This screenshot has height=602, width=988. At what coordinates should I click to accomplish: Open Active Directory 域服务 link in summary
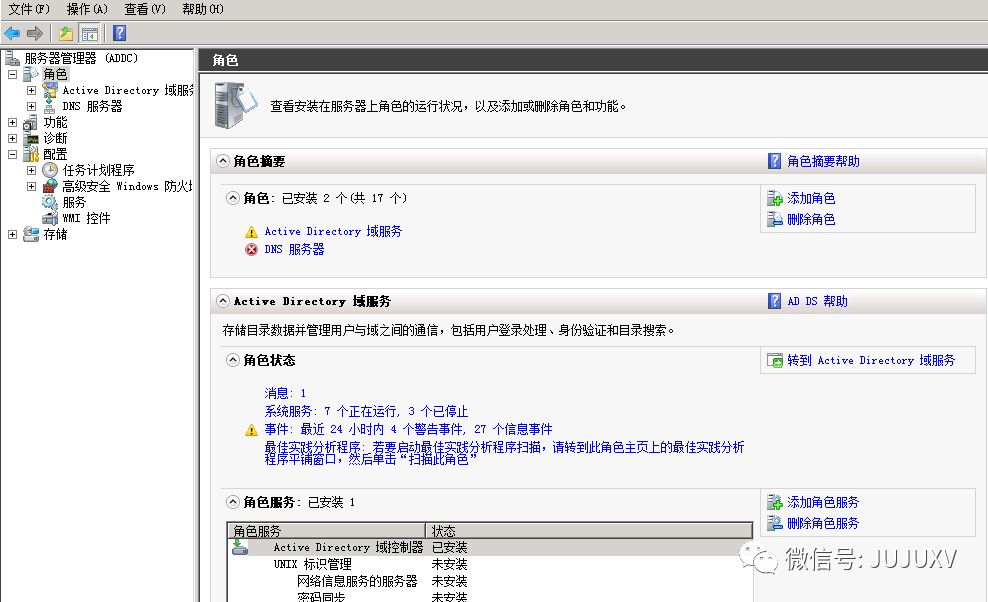click(333, 231)
